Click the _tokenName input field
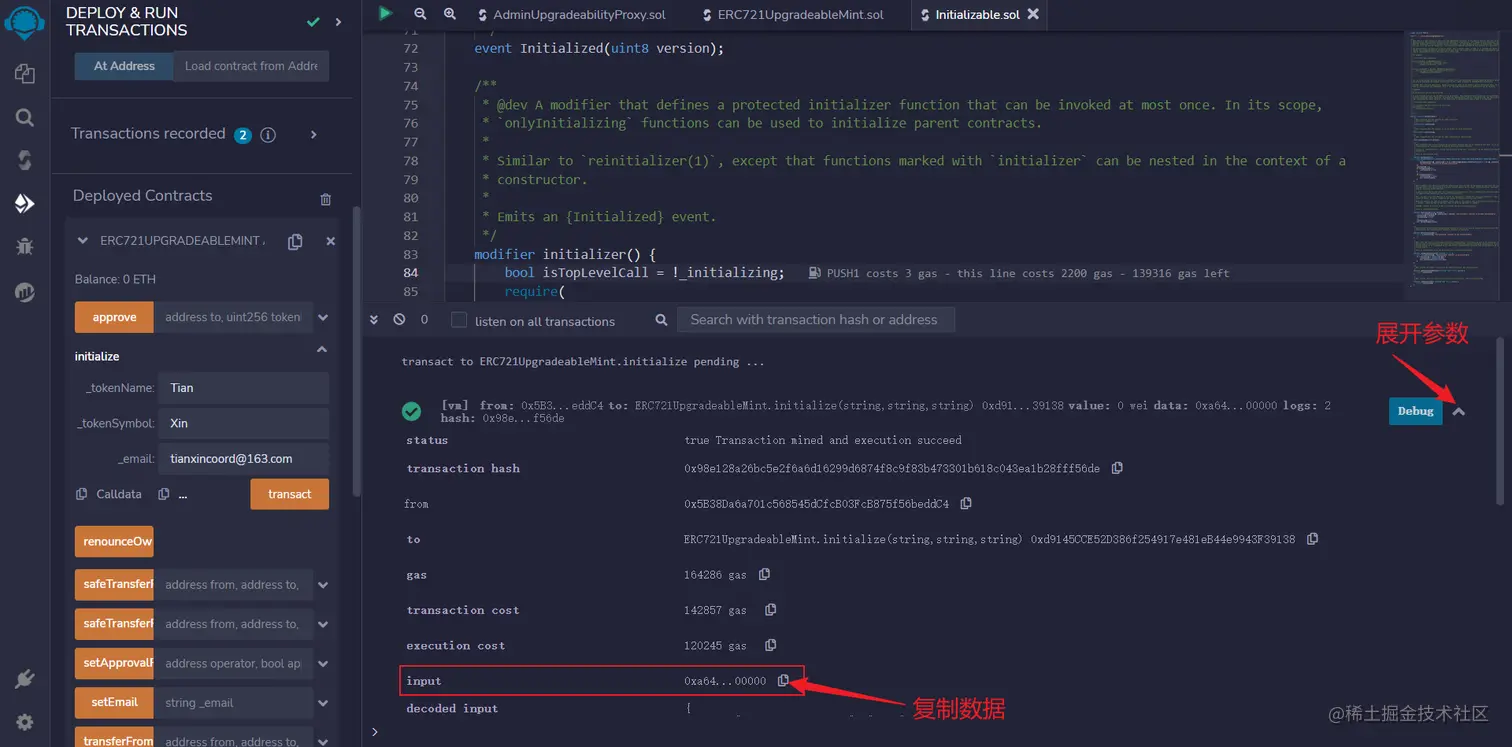This screenshot has height=747, width=1512. pos(243,388)
